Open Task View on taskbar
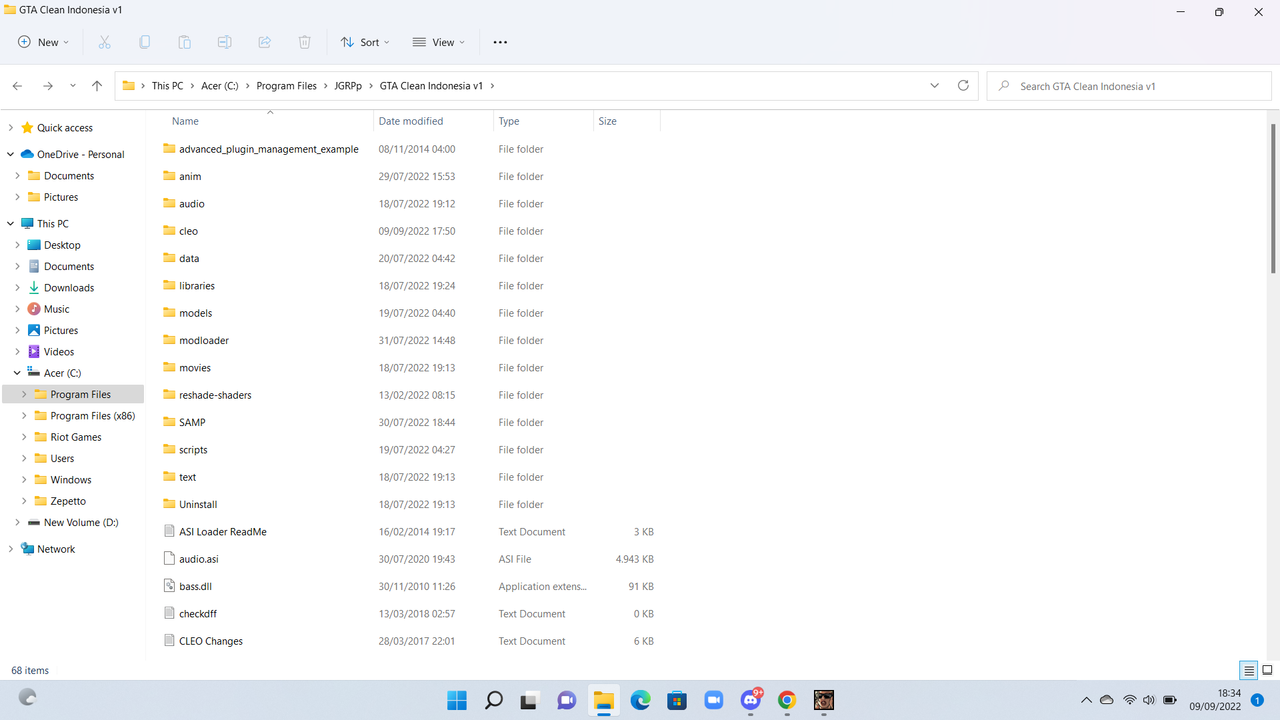 point(529,700)
